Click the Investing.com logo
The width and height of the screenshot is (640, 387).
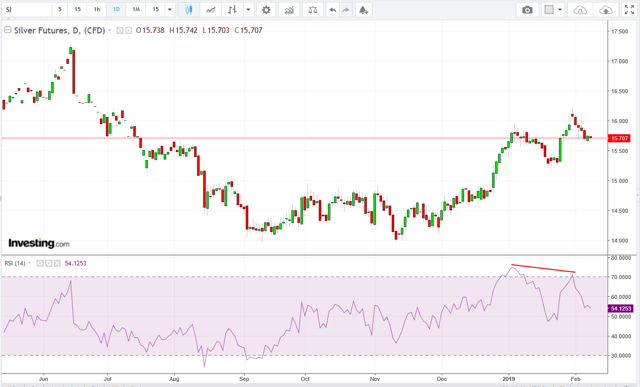click(x=39, y=243)
